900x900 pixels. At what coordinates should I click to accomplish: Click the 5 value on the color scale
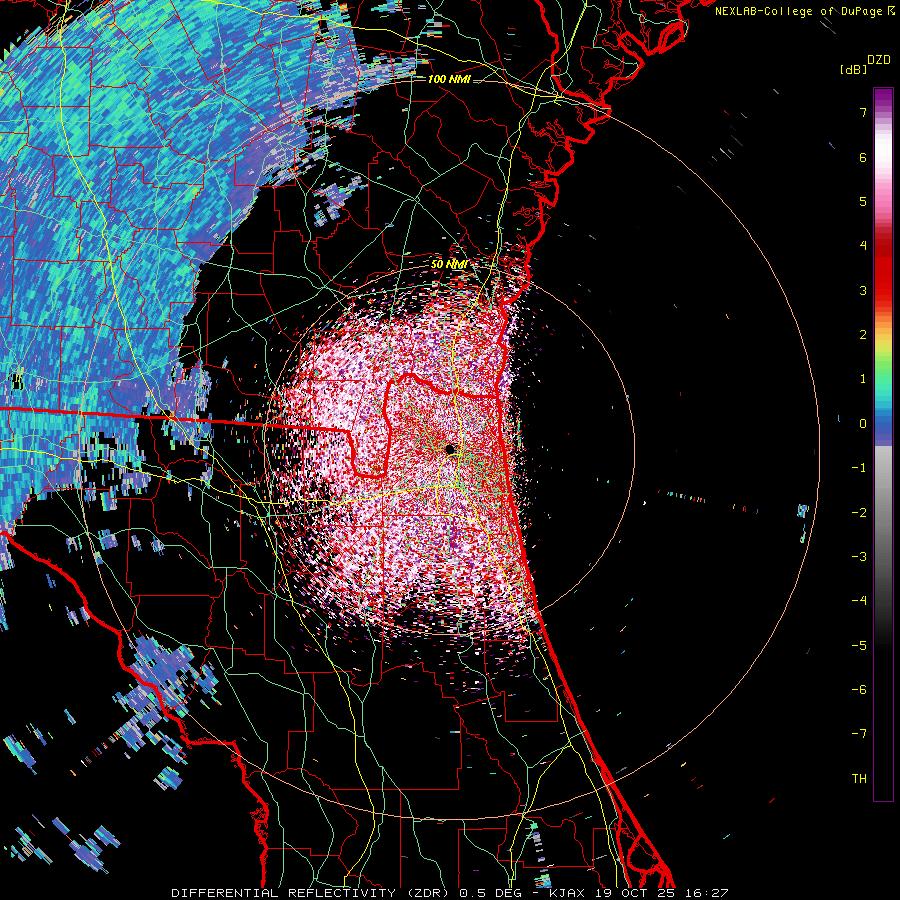[863, 201]
